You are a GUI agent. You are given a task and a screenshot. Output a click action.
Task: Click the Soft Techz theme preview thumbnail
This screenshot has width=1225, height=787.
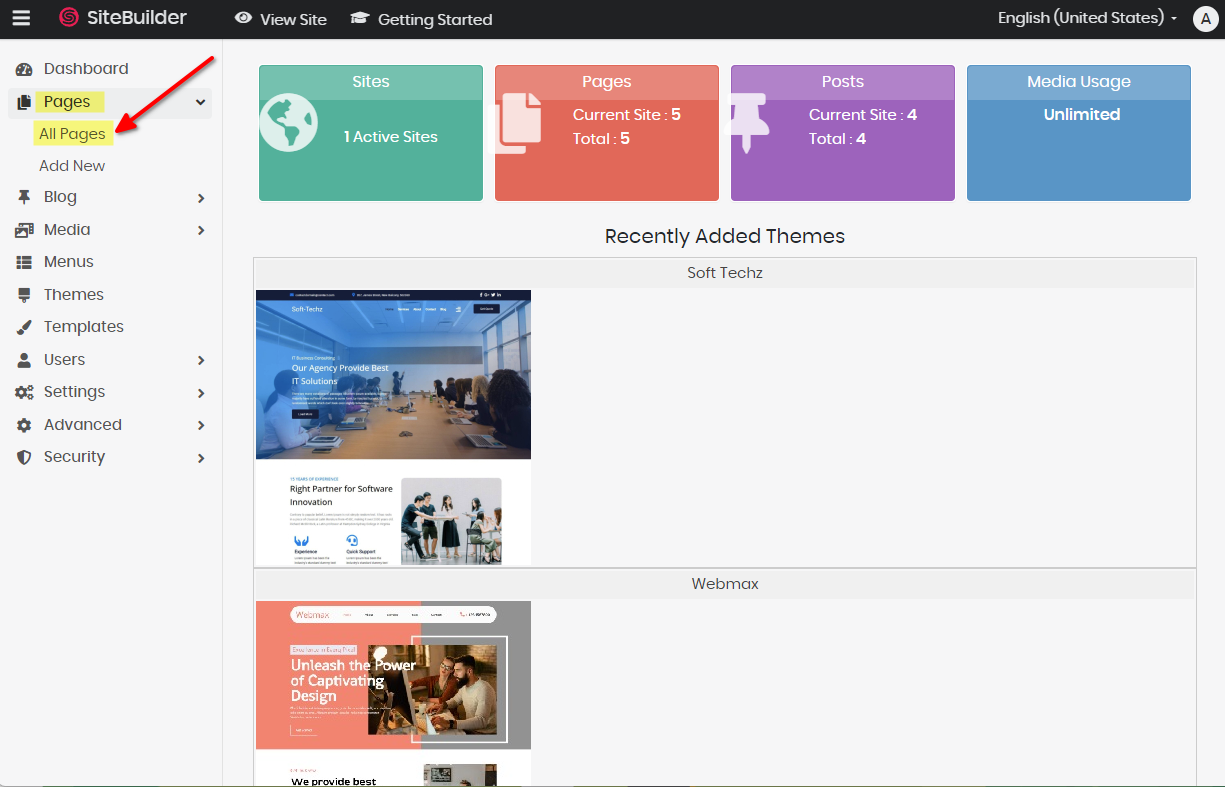(393, 427)
